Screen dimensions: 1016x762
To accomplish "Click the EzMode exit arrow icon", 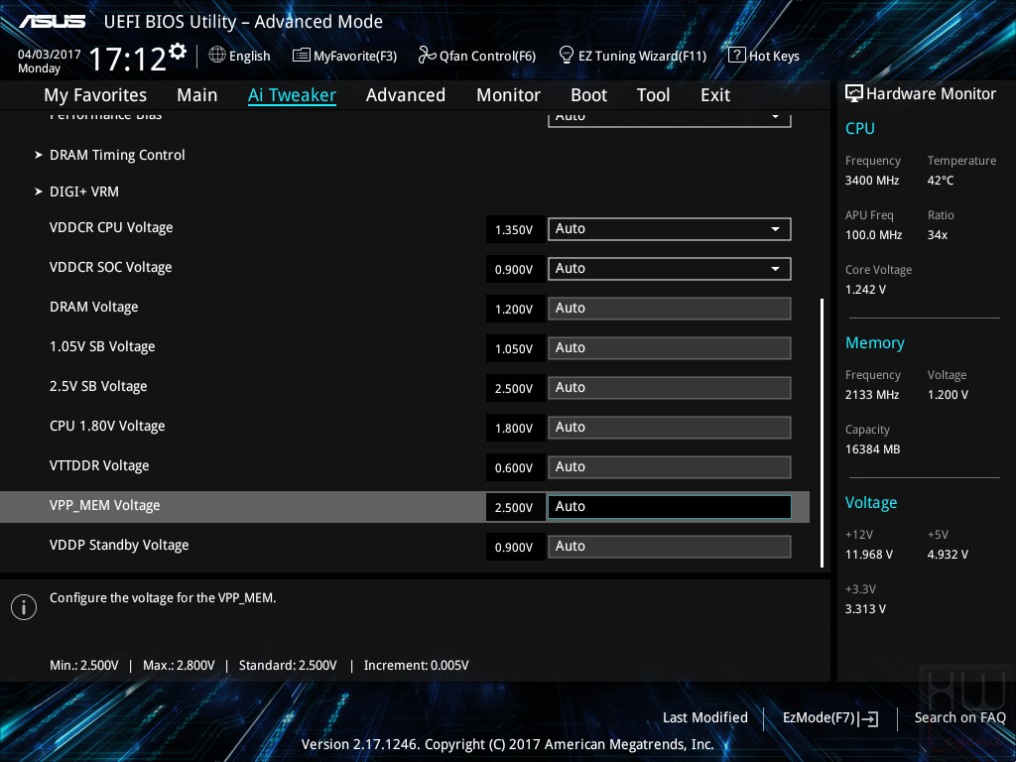I will [869, 719].
